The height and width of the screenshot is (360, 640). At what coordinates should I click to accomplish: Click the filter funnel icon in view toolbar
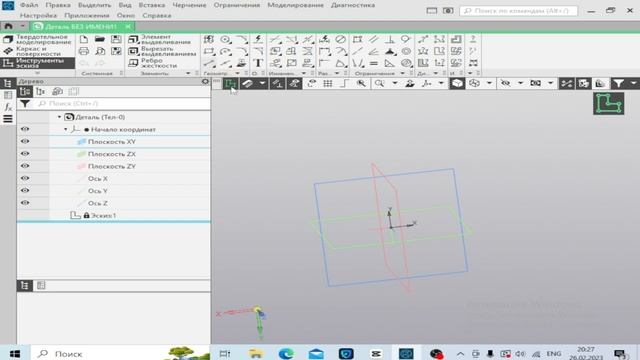619,84
